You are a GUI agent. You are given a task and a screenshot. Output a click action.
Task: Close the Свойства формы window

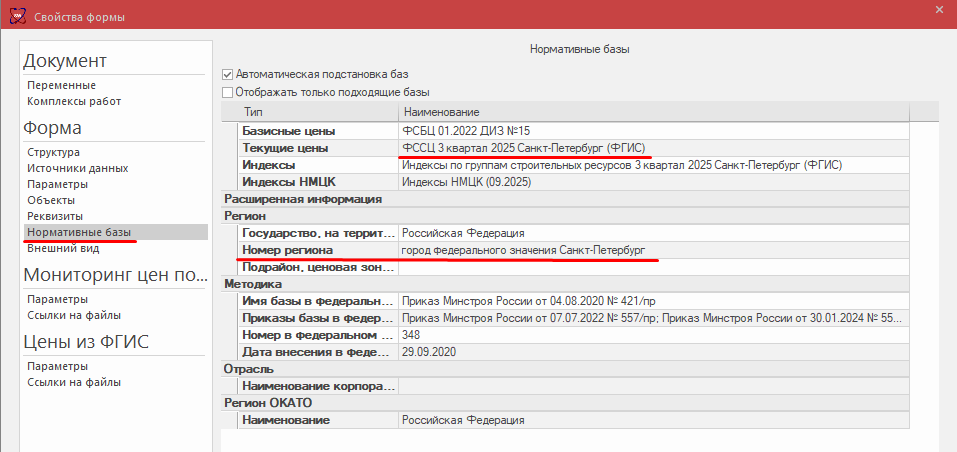938,10
